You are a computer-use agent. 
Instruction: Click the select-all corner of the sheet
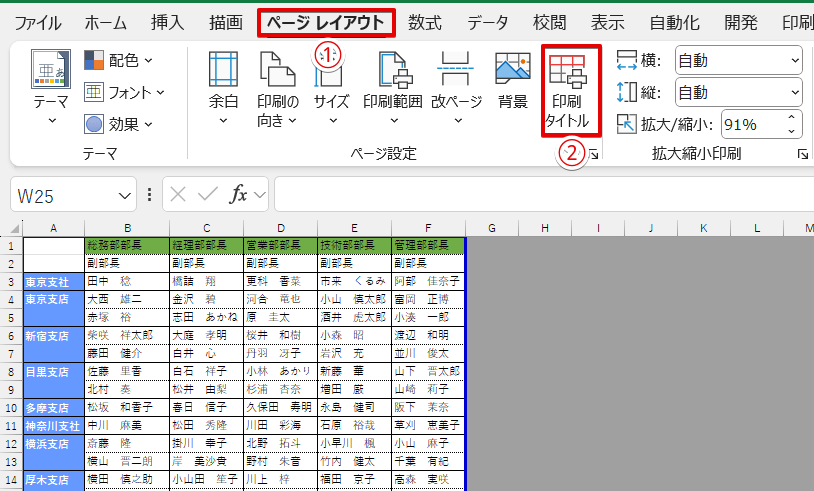[11, 228]
